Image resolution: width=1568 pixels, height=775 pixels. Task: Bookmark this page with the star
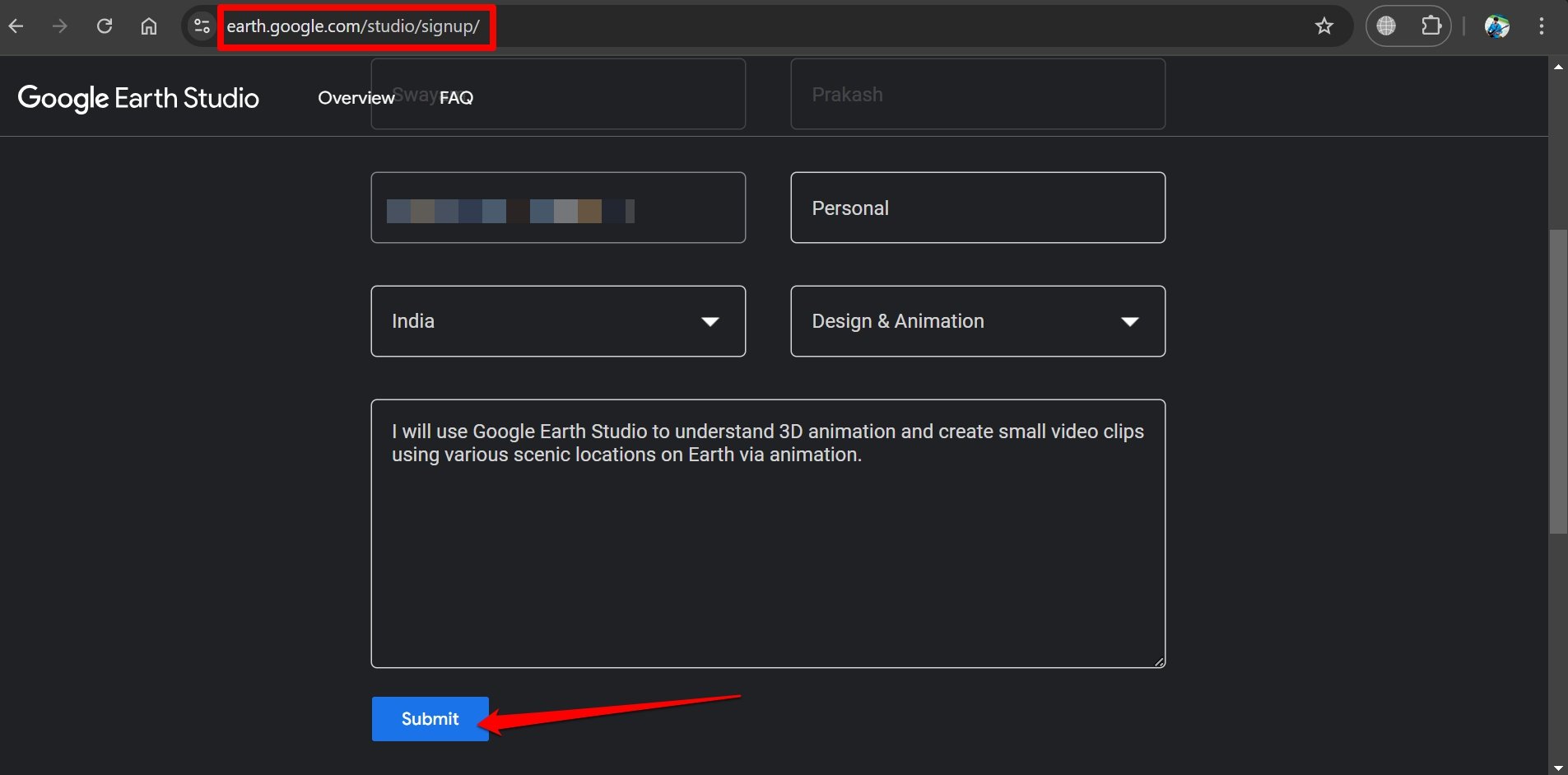click(1324, 26)
